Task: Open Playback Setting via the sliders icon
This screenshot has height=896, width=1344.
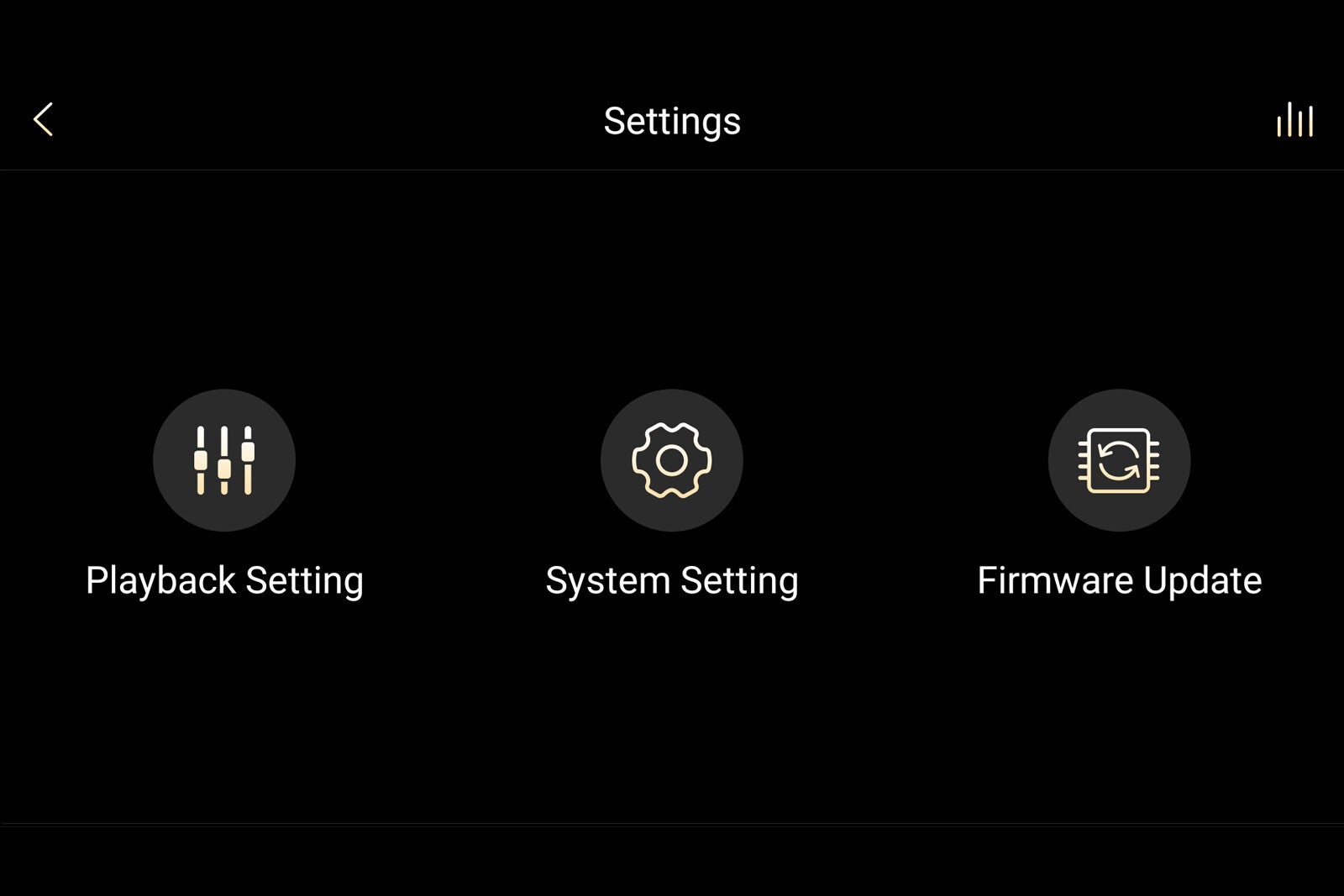Action: (x=224, y=460)
